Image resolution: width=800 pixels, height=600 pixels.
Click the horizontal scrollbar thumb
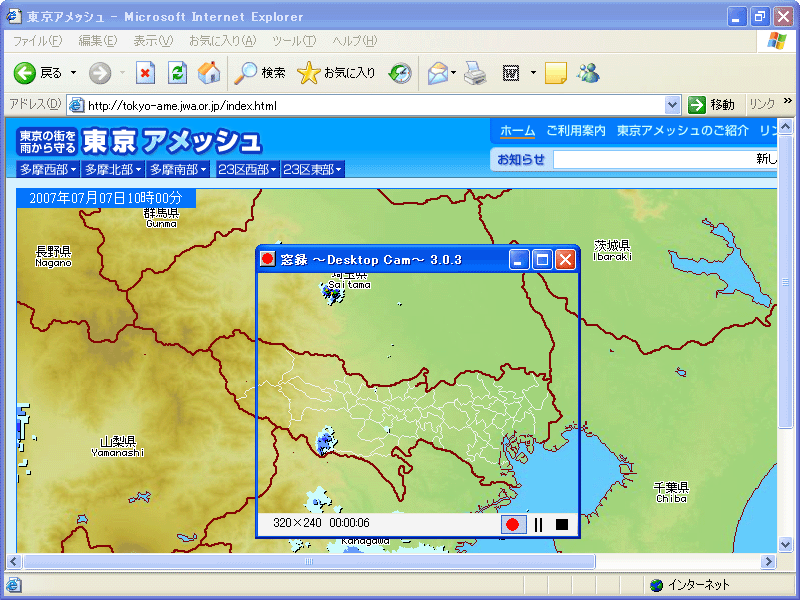[x=309, y=562]
